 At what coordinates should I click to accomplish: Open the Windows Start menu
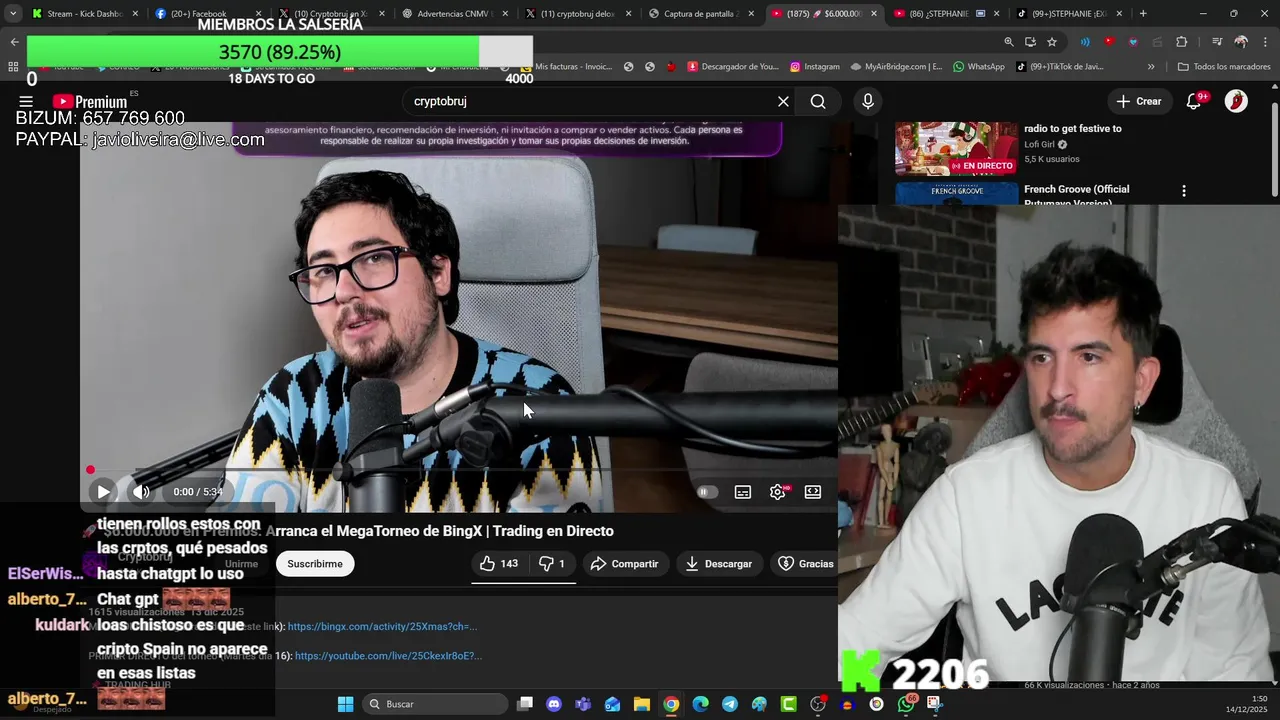[345, 704]
